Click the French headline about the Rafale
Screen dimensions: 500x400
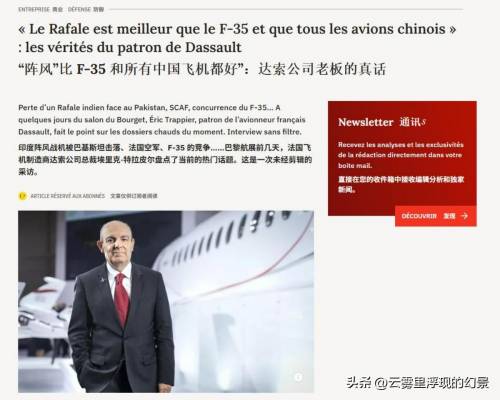click(x=237, y=38)
